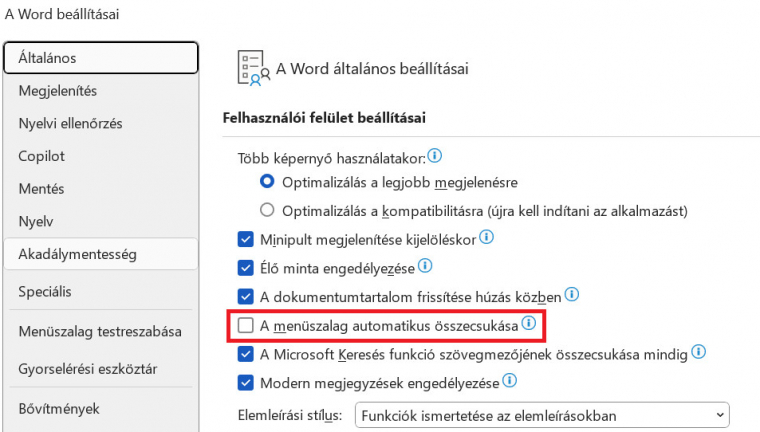Select Optimalizálás a kompatibilitásra radio button

(267, 210)
